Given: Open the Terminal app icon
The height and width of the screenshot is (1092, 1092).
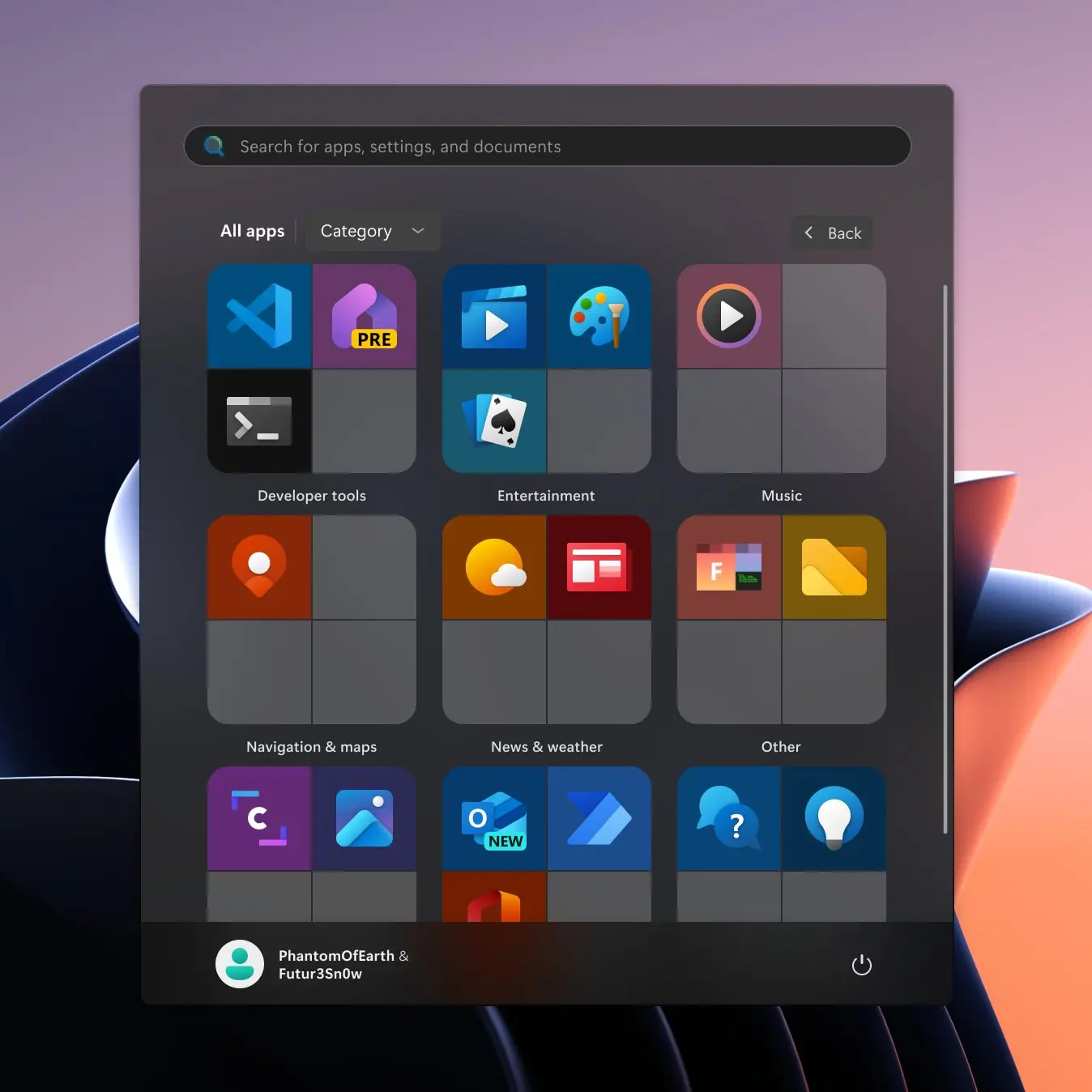Looking at the screenshot, I should click(x=259, y=421).
